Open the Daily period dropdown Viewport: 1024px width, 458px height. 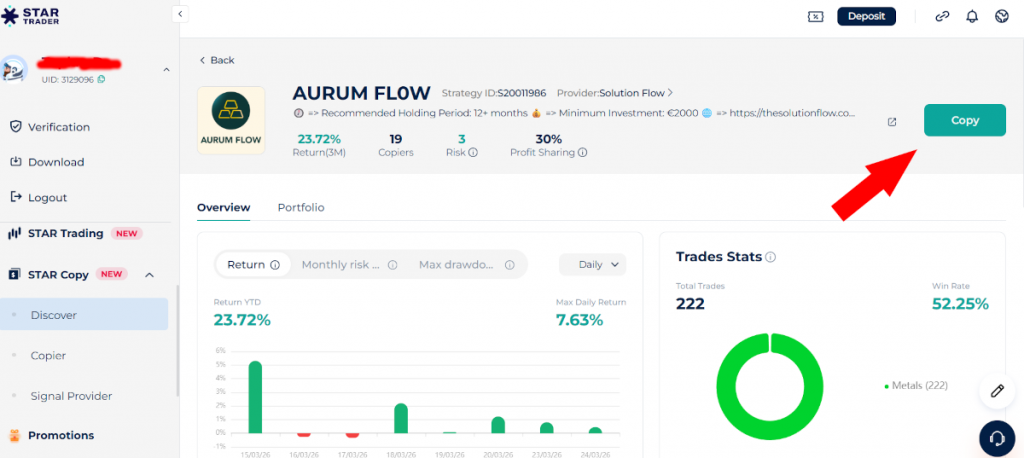[592, 265]
